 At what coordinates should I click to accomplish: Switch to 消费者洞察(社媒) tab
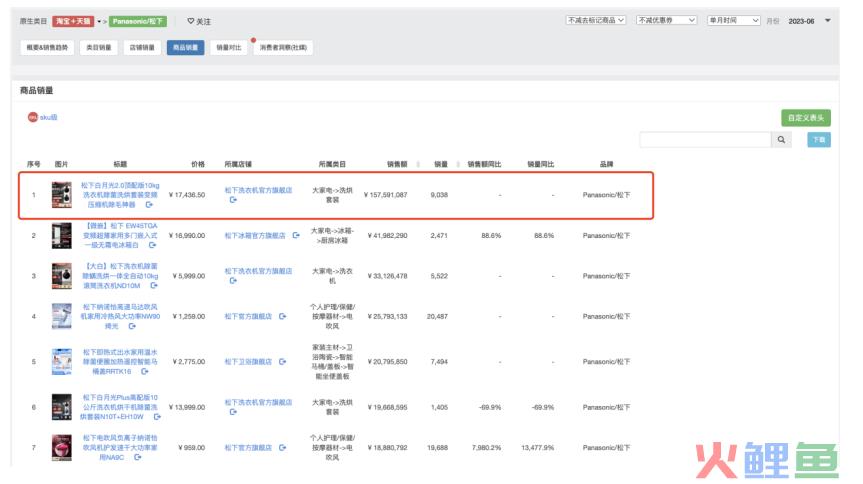[283, 48]
